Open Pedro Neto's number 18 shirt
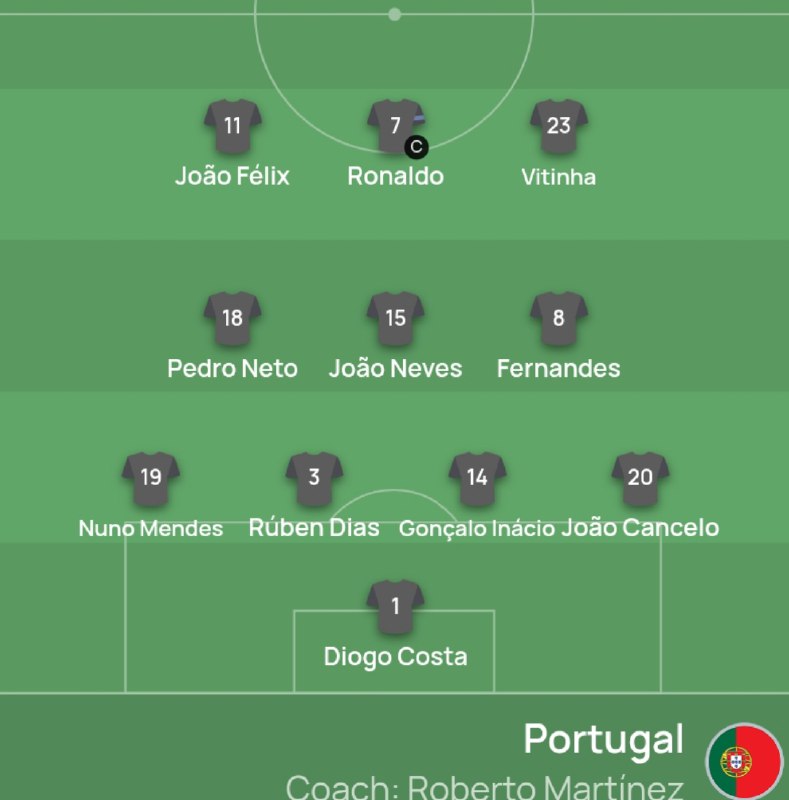 (233, 319)
